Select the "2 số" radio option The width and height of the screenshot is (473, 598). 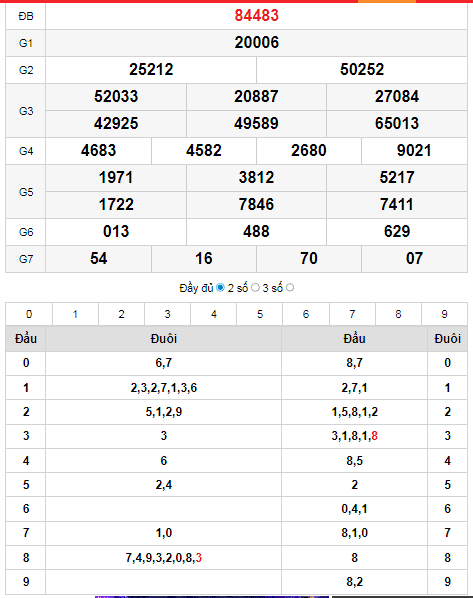click(255, 288)
